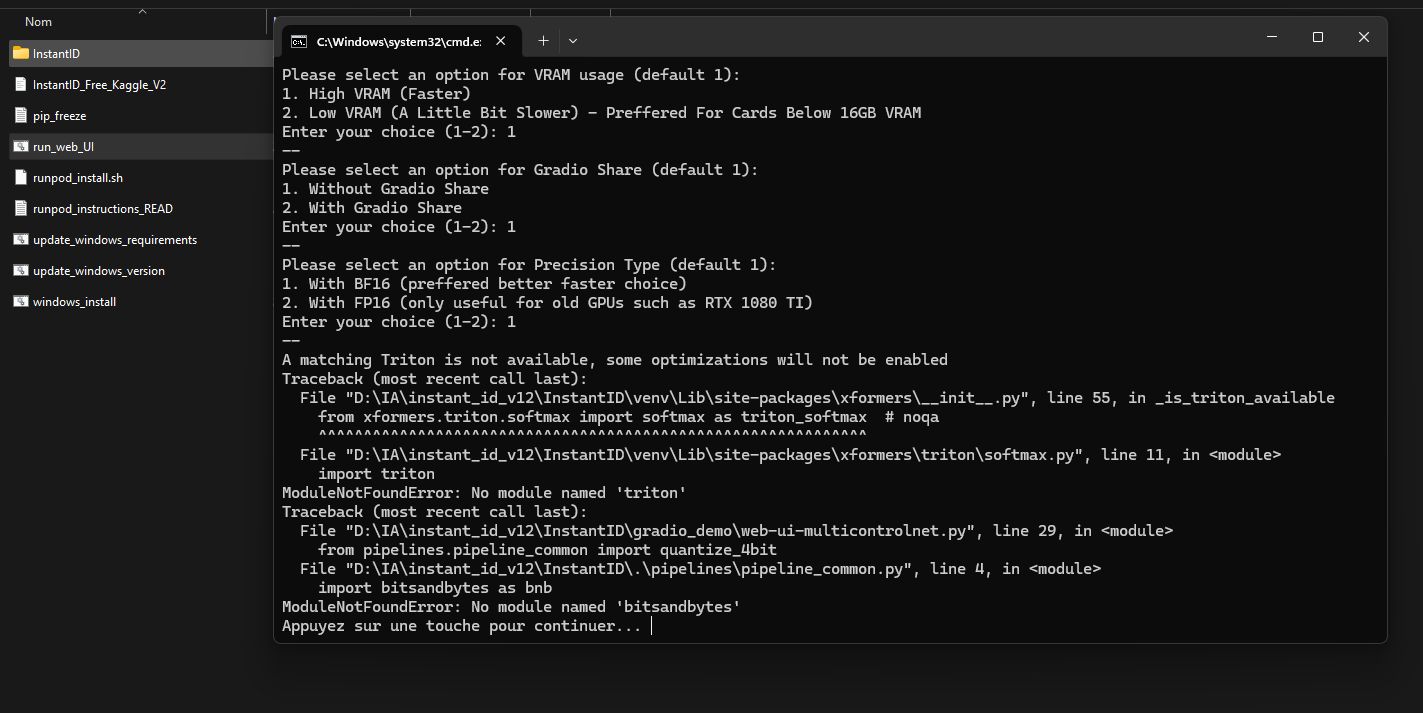Click the run_web_UI batch script icon
The width and height of the screenshot is (1423, 713).
pos(20,146)
